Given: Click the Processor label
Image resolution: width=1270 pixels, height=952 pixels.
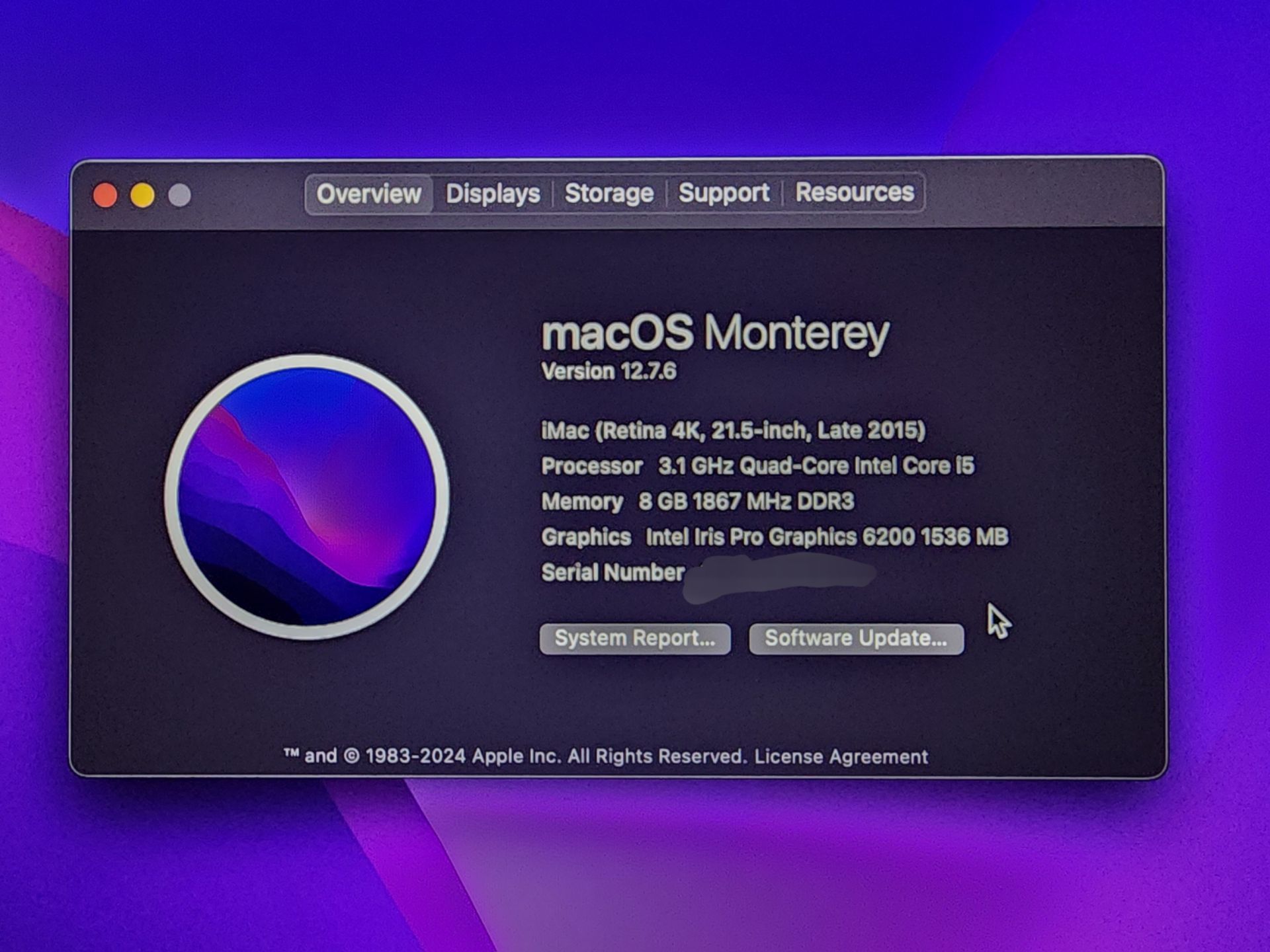Looking at the screenshot, I should tap(592, 467).
